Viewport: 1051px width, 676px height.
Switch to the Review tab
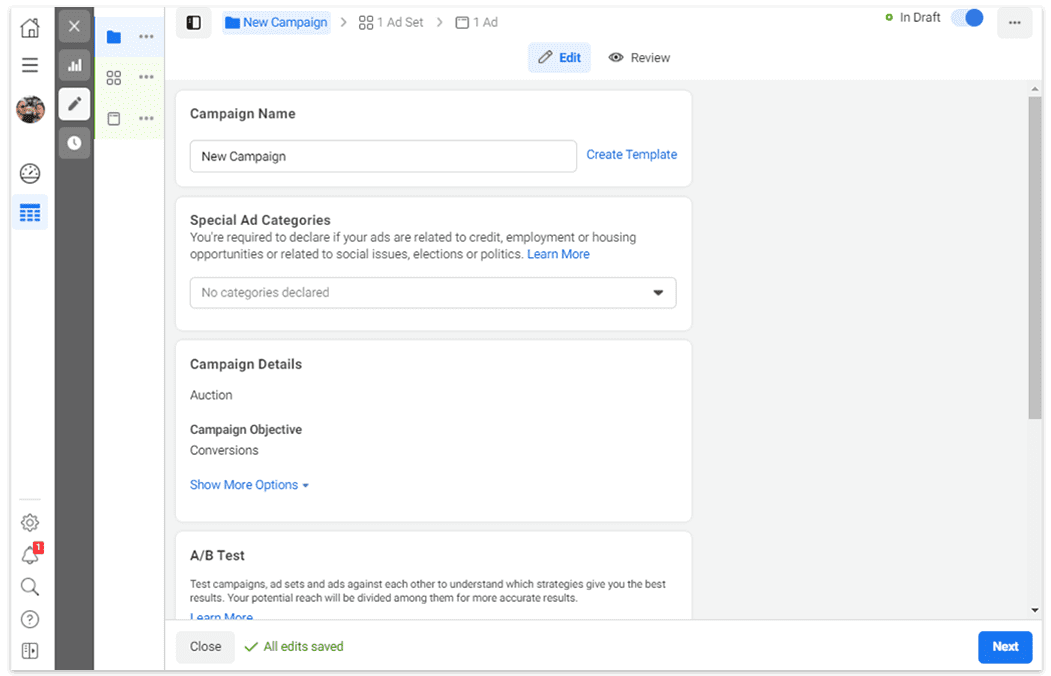(639, 57)
